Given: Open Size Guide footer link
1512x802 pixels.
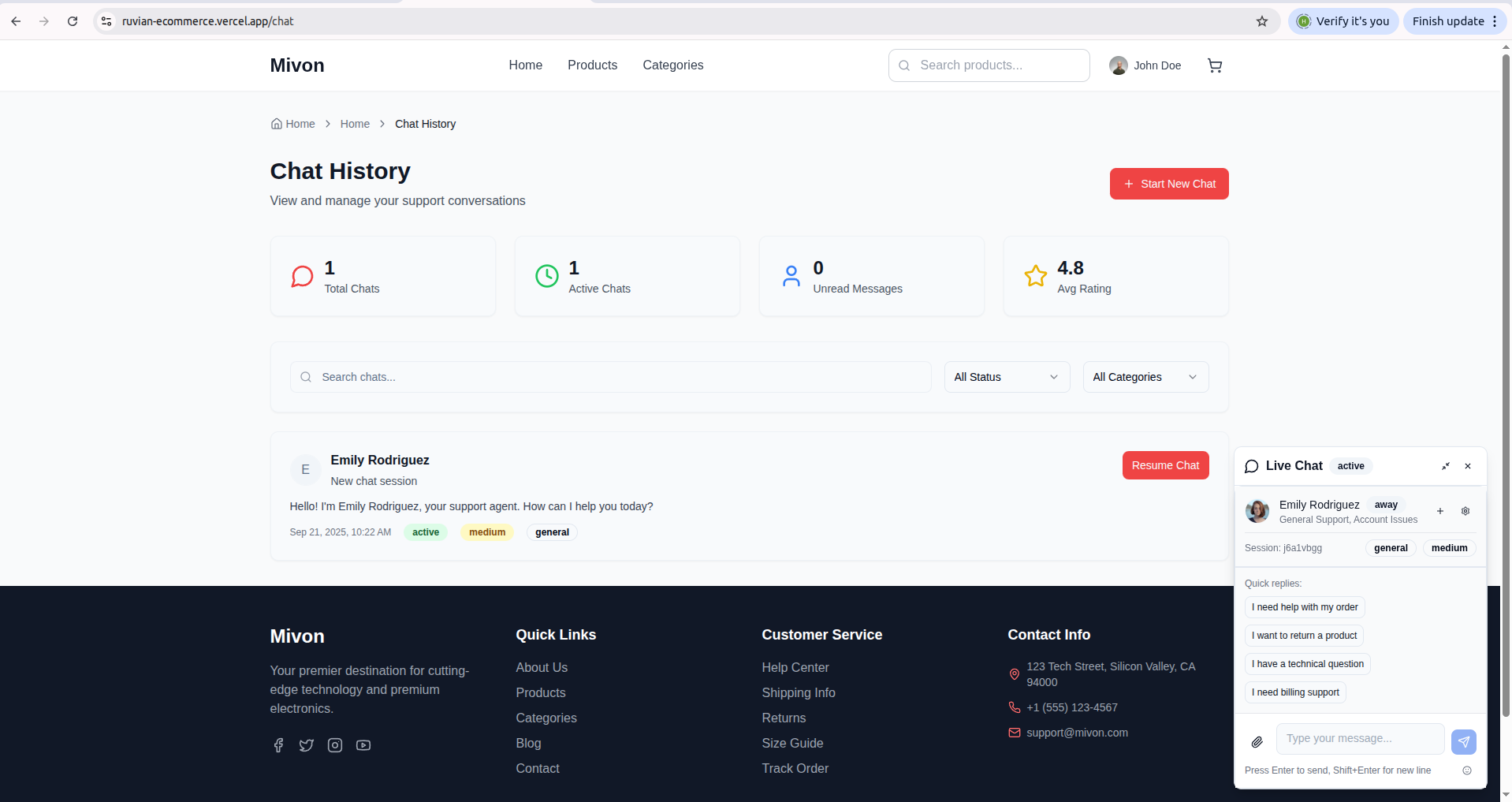Looking at the screenshot, I should 792,743.
